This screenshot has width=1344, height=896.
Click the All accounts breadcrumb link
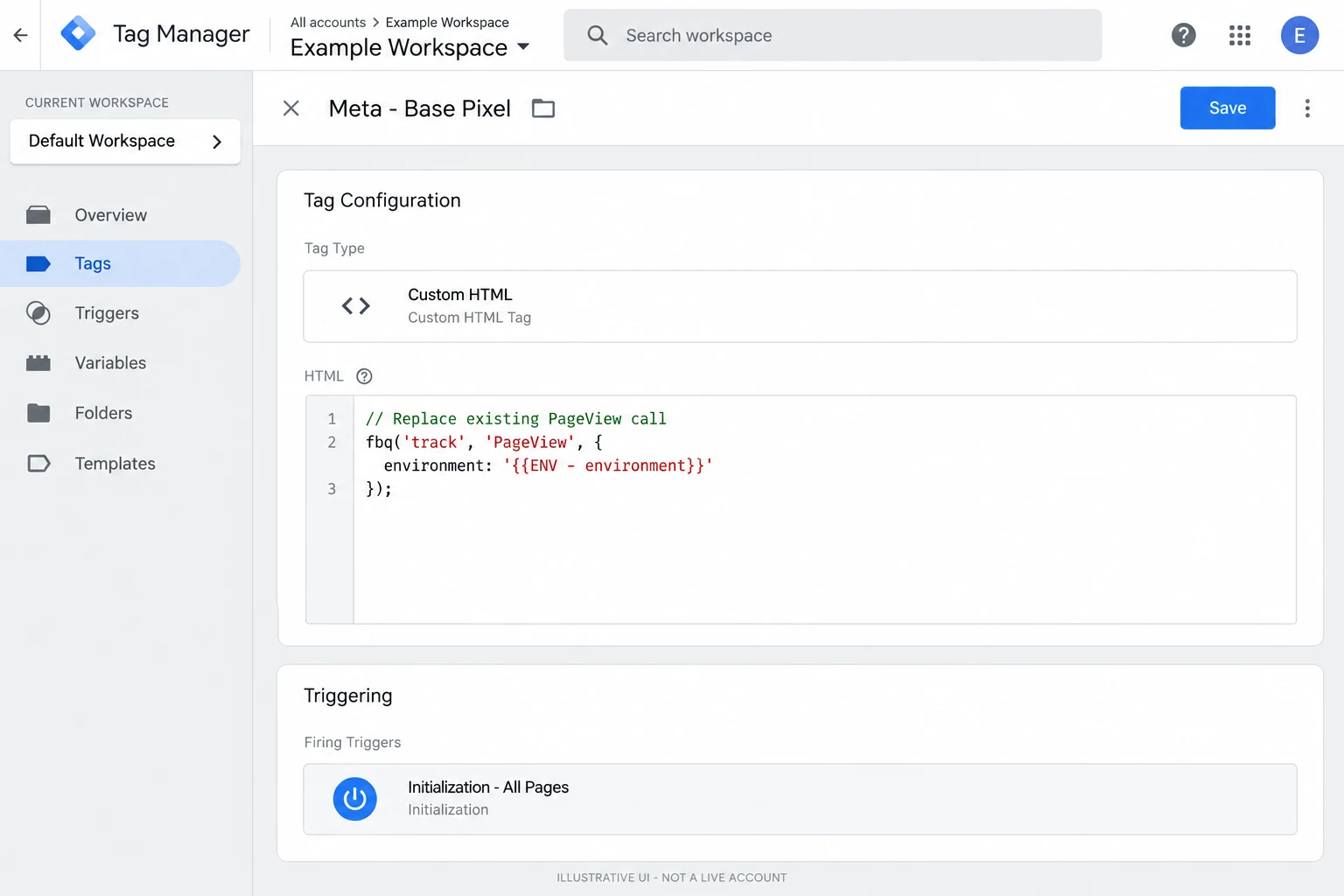(328, 22)
